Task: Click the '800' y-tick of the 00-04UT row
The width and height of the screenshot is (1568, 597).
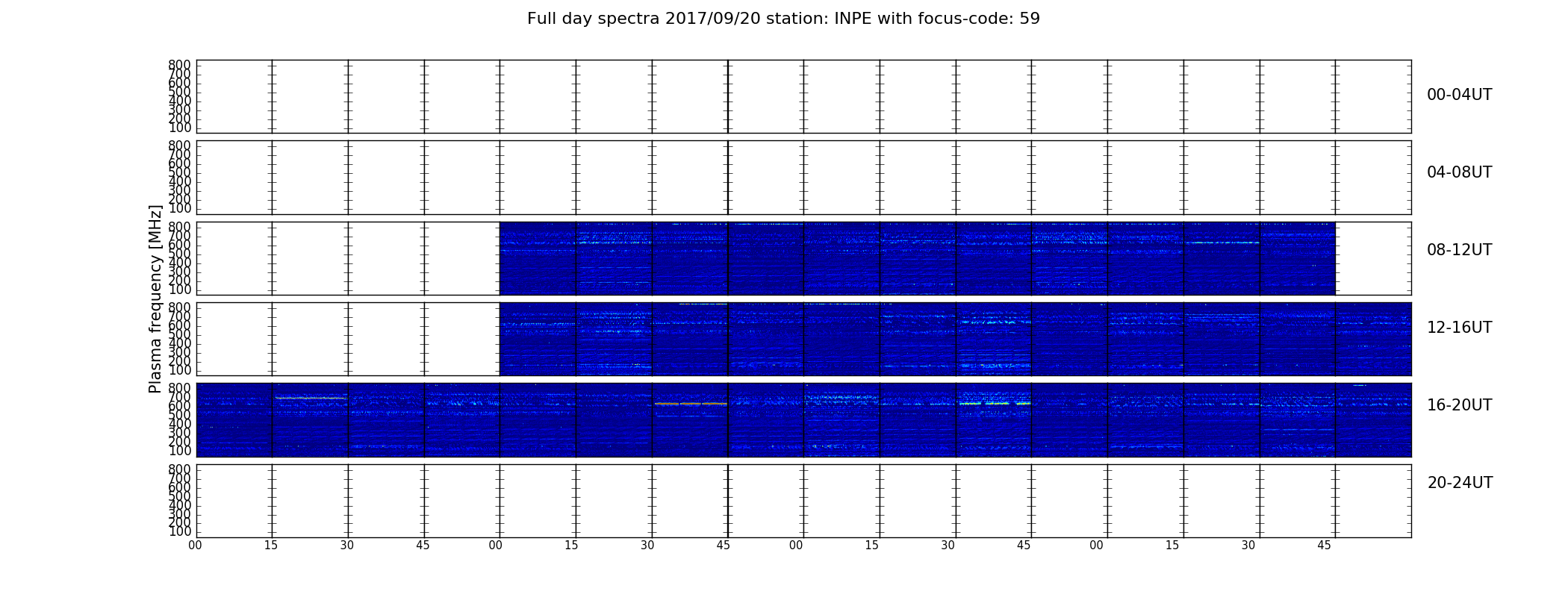Action: pos(180,65)
